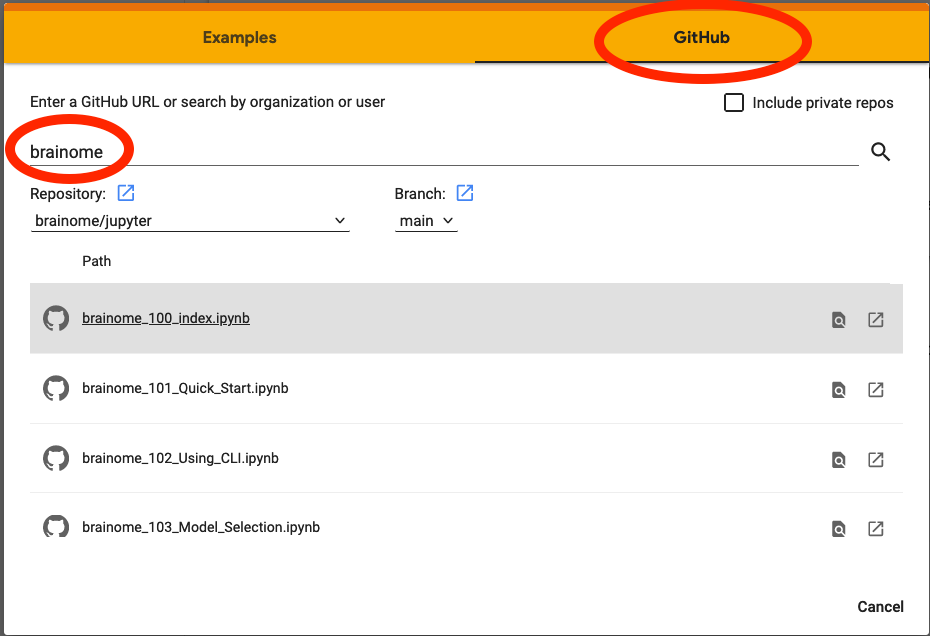Click the Branch: label
The height and width of the screenshot is (636, 930).
(420, 194)
